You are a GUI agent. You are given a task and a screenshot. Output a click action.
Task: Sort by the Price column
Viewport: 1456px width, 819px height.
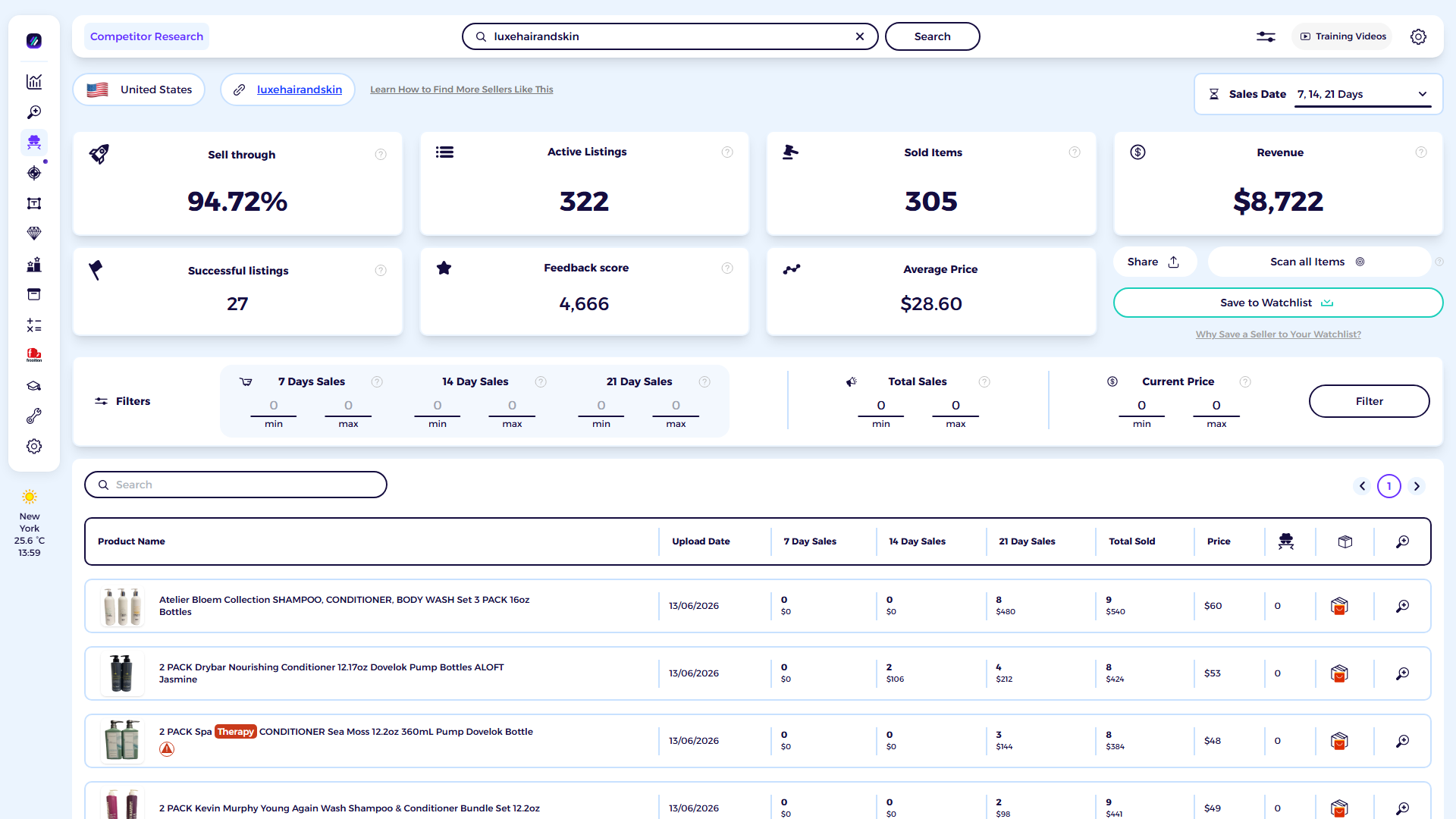pyautogui.click(x=1219, y=541)
